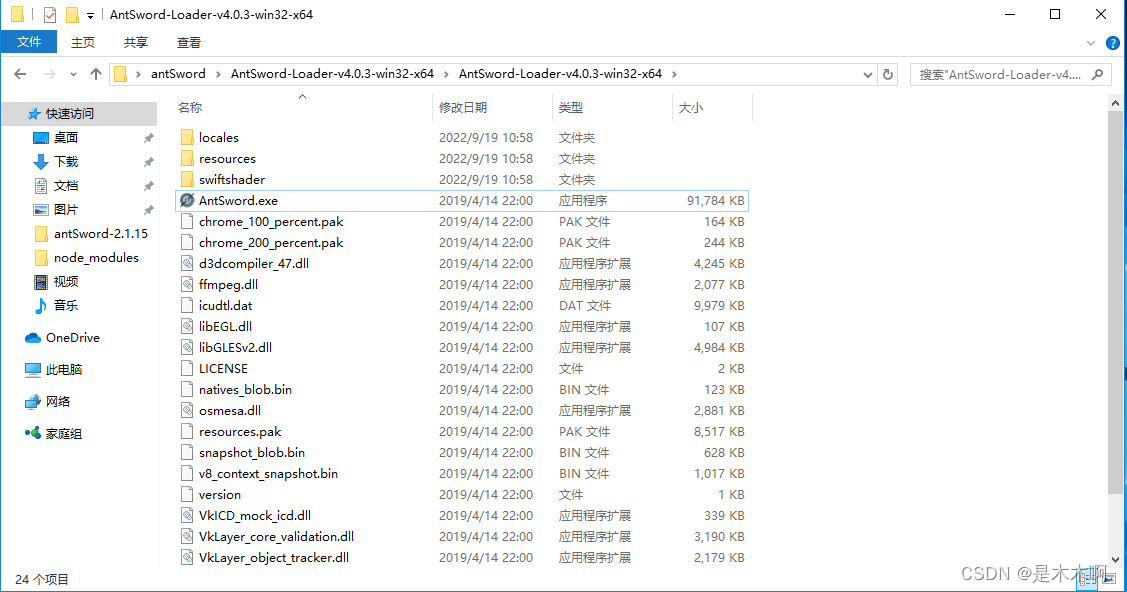
Task: Refresh the current folder view
Action: click(x=888, y=74)
